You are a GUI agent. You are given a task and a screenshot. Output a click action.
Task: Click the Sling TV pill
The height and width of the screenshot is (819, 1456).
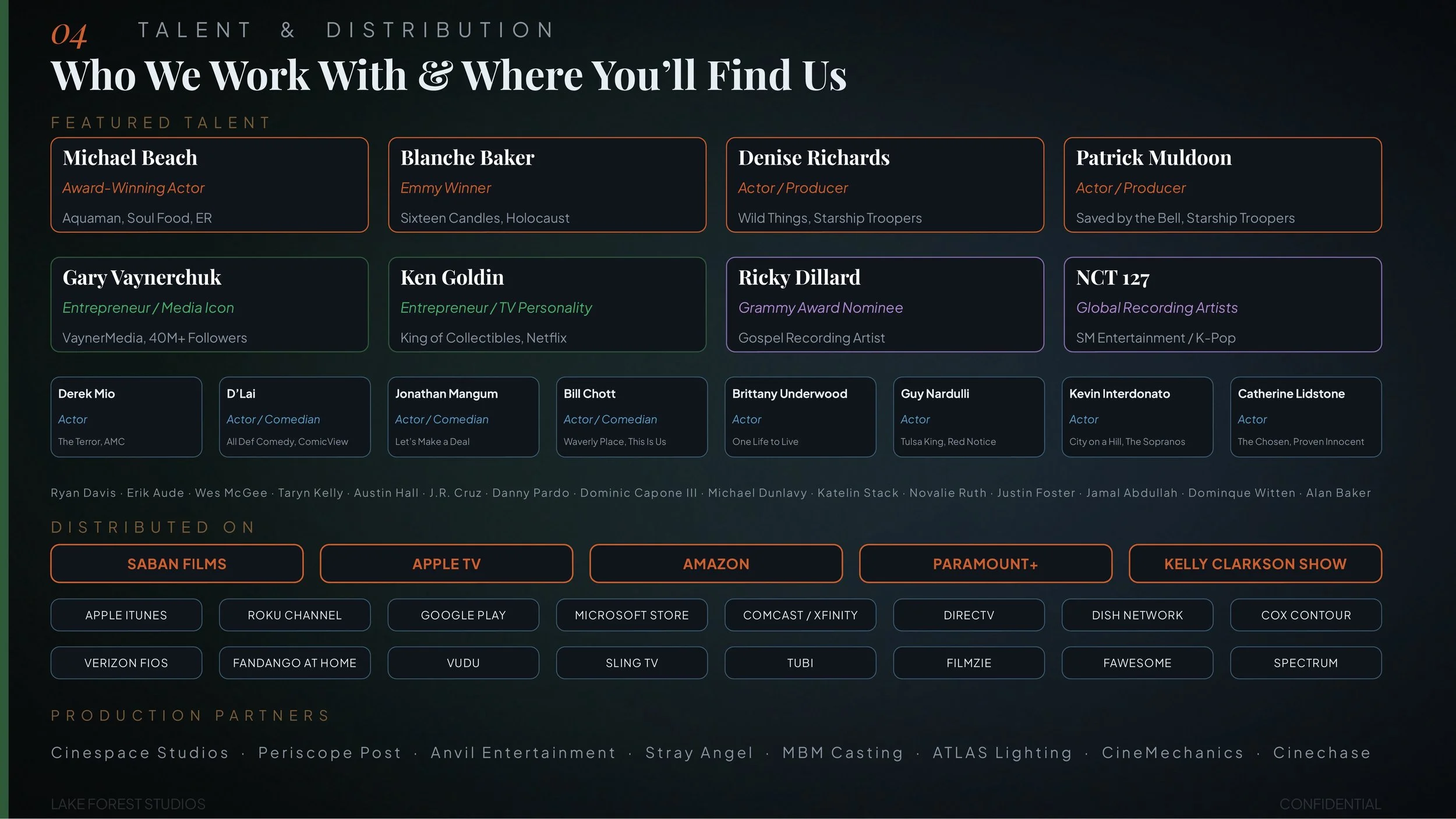632,662
